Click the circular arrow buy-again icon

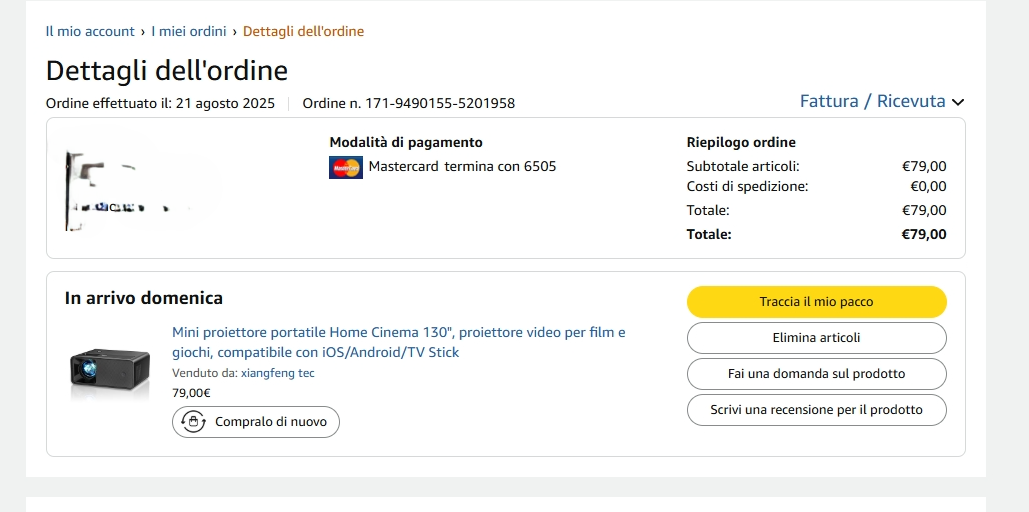click(x=193, y=422)
